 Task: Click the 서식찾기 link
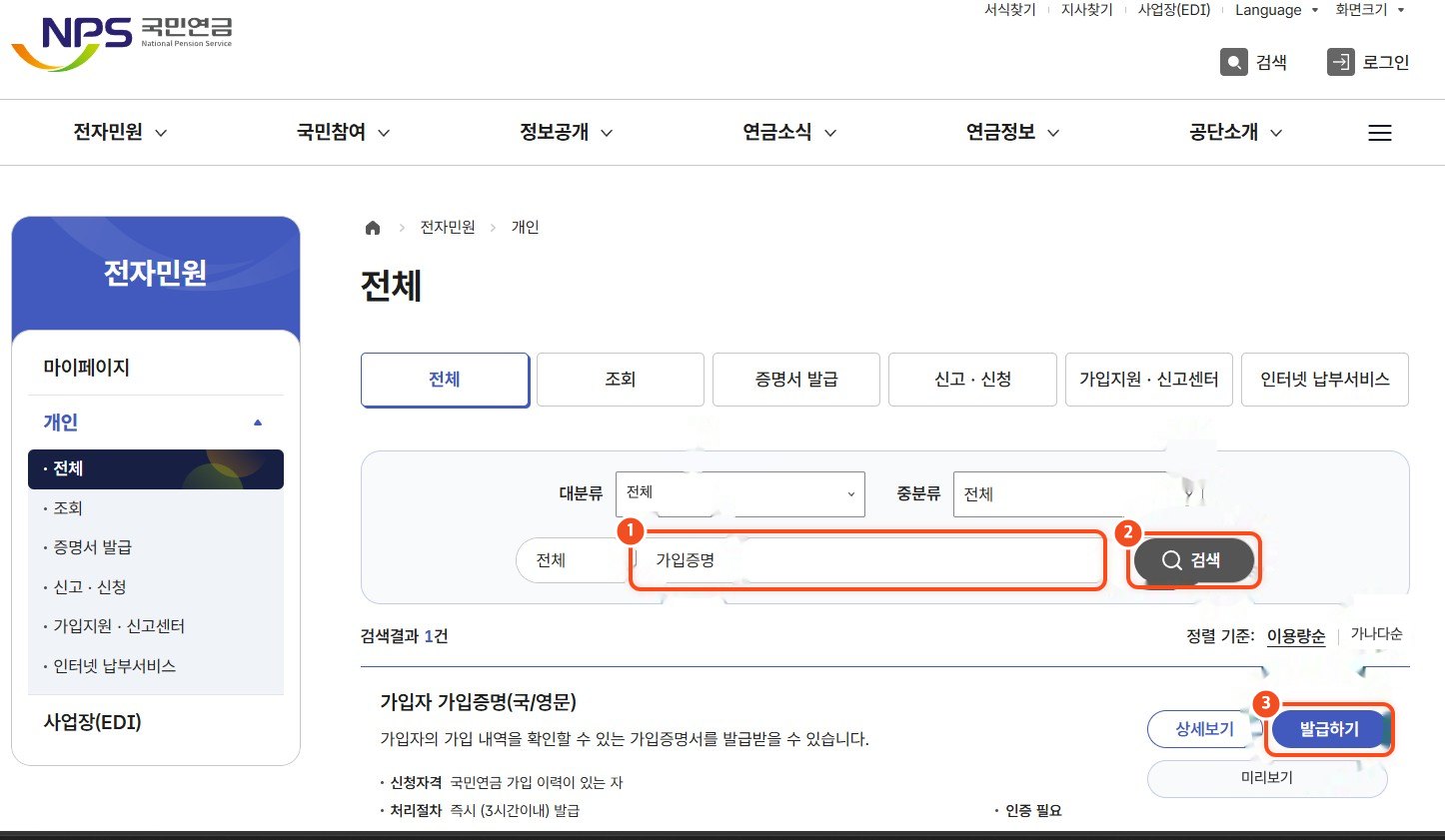click(x=1010, y=10)
